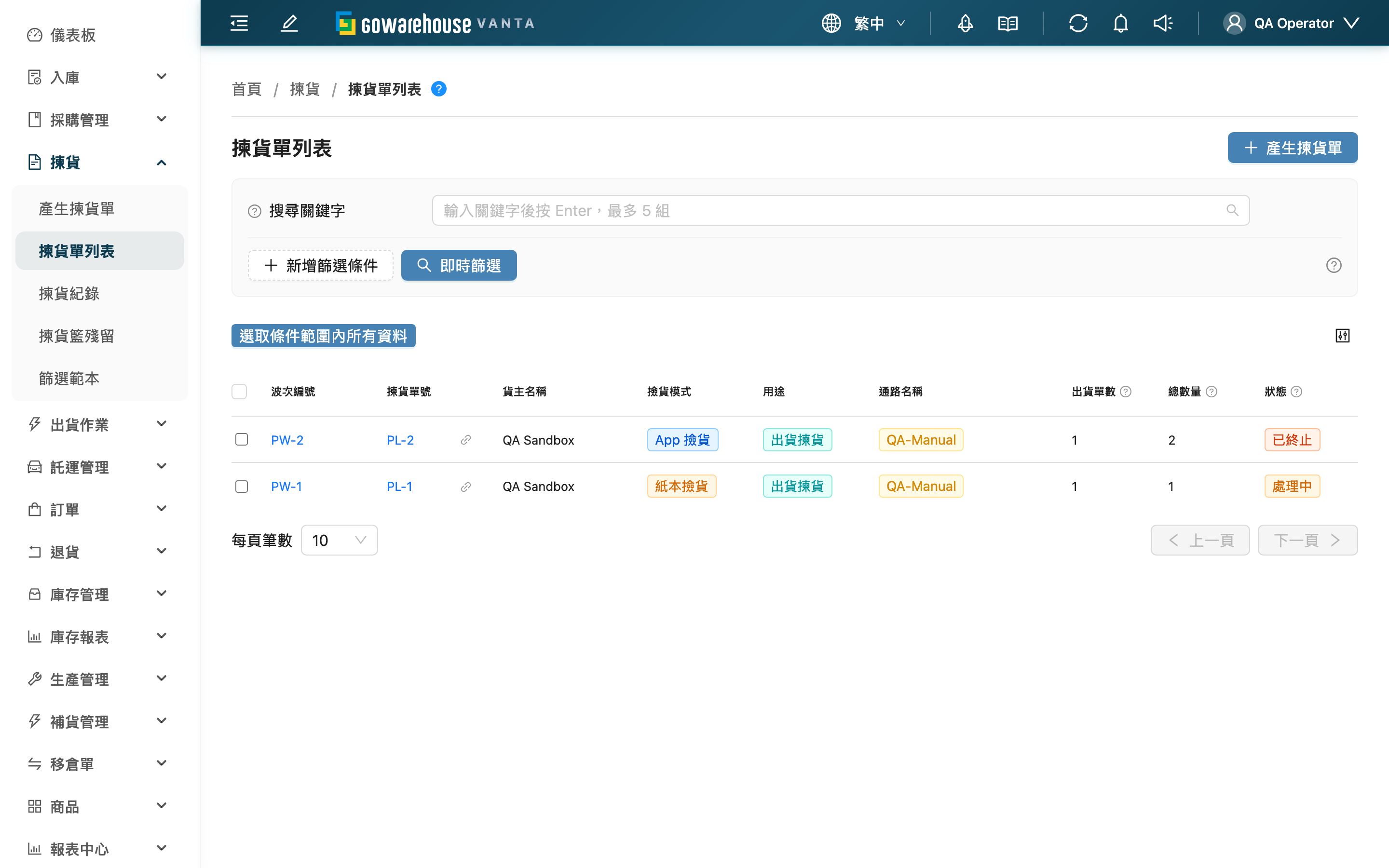Collapse the 揀貨 sidebar menu

pos(100,162)
